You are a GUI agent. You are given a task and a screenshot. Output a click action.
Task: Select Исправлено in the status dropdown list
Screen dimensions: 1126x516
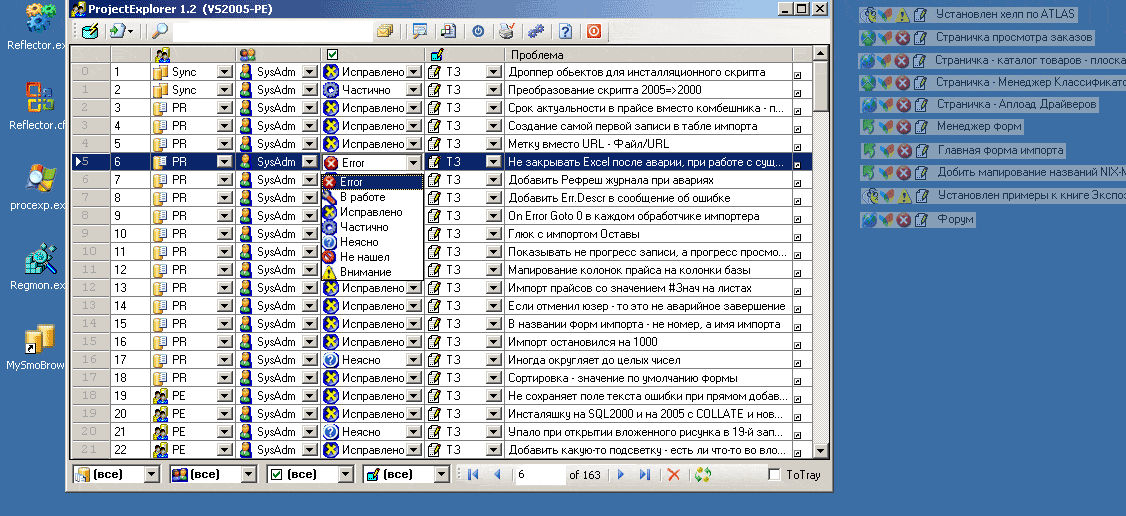(x=372, y=212)
